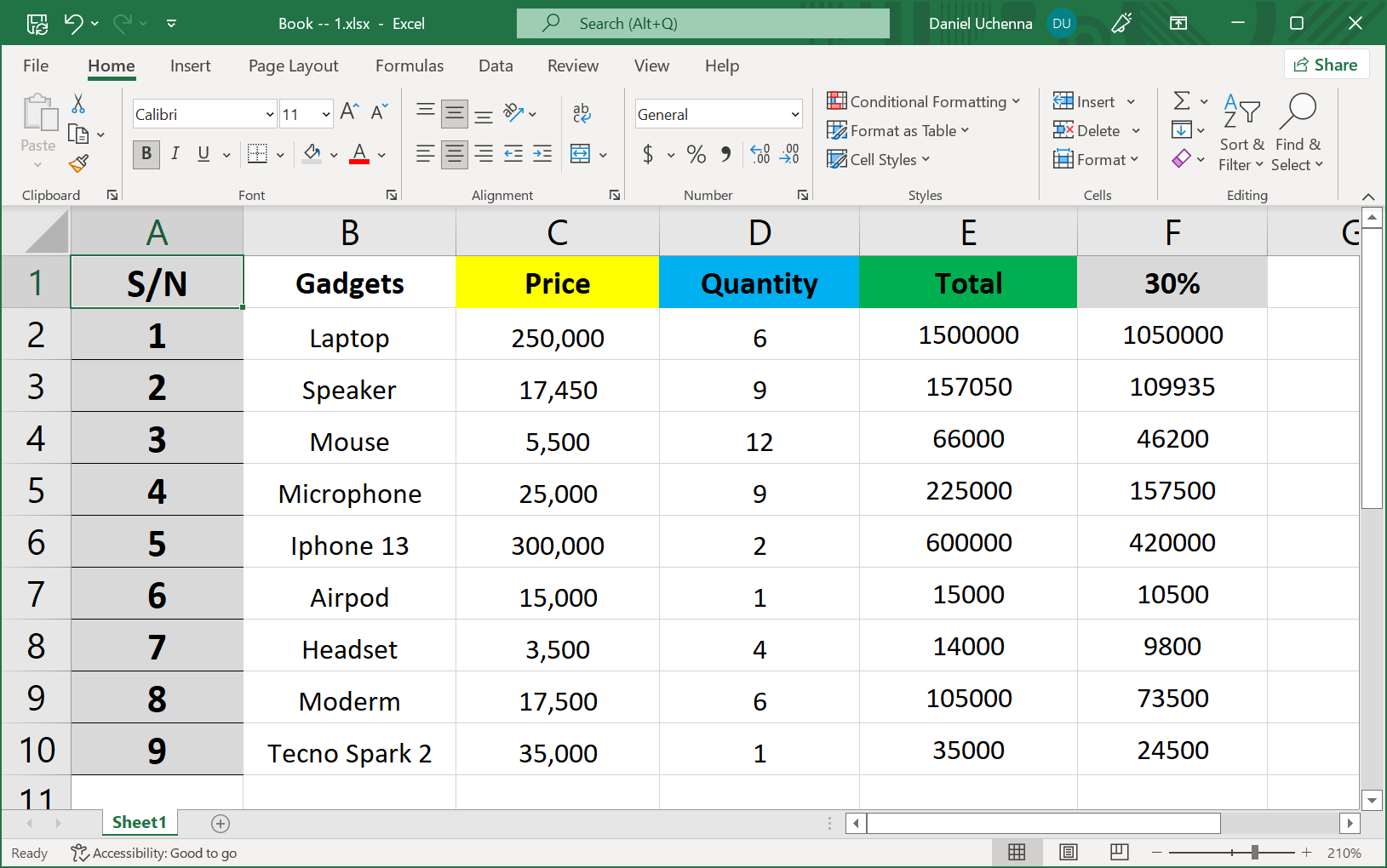Click Increase Font Size icon
1387x868 pixels.
pyautogui.click(x=349, y=112)
